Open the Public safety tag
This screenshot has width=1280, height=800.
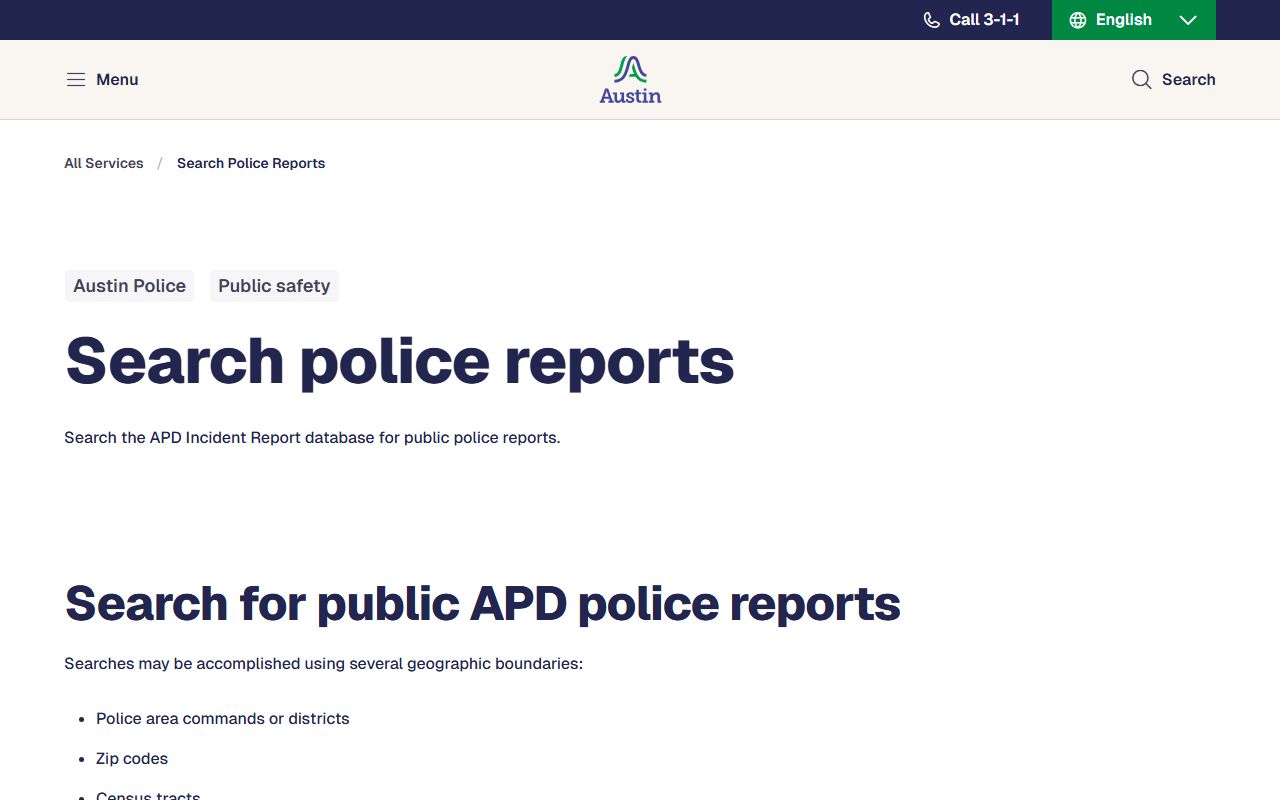pos(274,286)
